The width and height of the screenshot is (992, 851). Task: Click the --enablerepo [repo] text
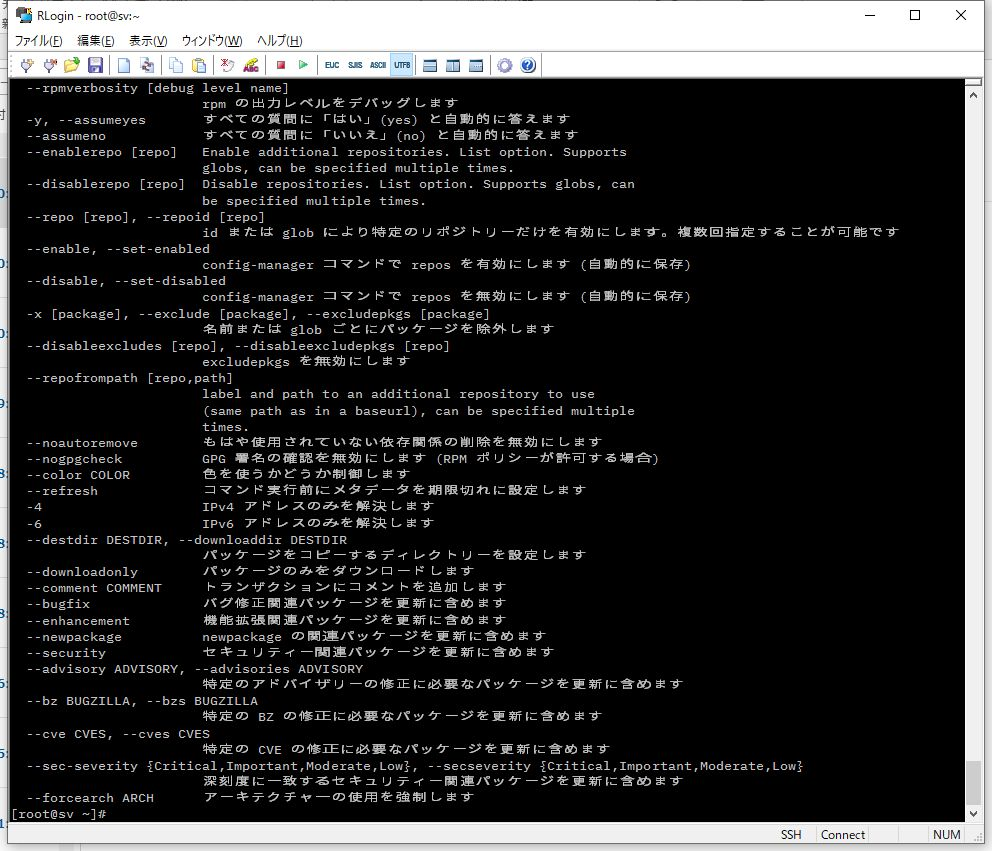point(101,152)
